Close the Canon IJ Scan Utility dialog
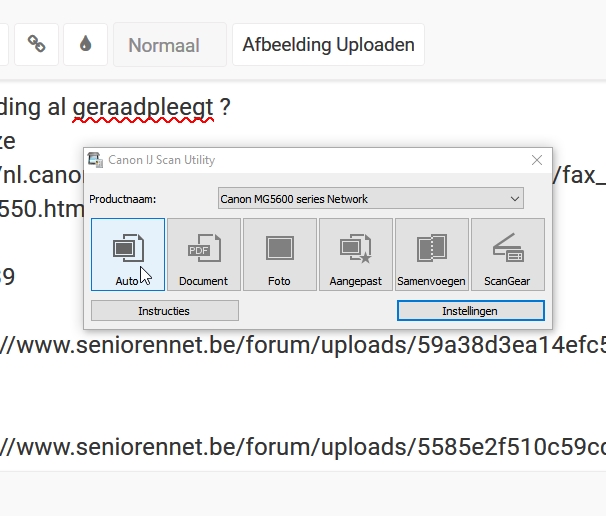This screenshot has height=516, width=606. [537, 160]
